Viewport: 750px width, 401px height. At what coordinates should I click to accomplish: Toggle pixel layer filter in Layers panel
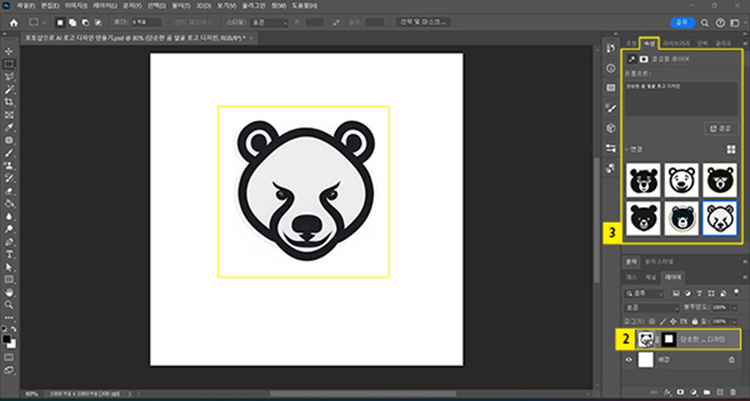click(x=676, y=293)
